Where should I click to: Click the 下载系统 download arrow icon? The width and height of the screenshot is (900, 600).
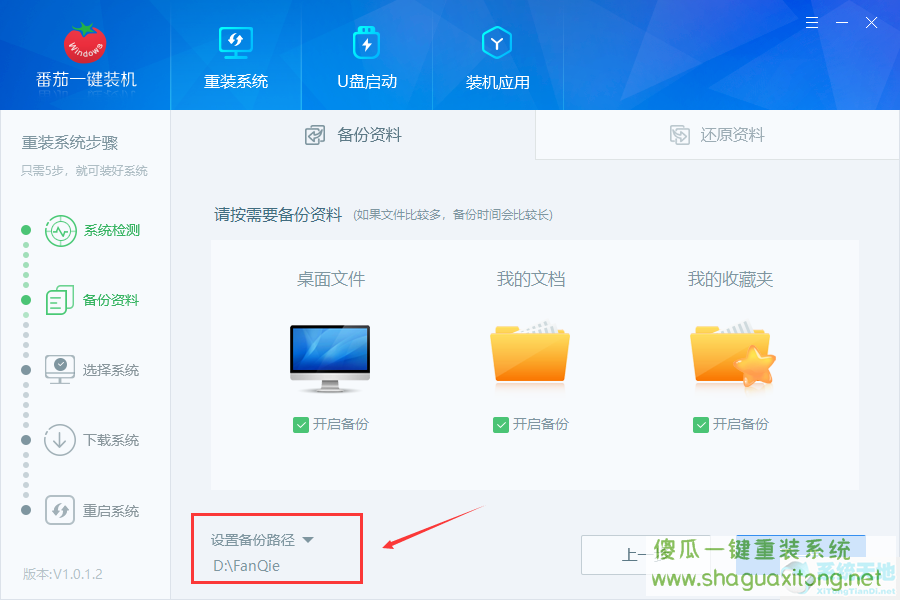tap(60, 440)
